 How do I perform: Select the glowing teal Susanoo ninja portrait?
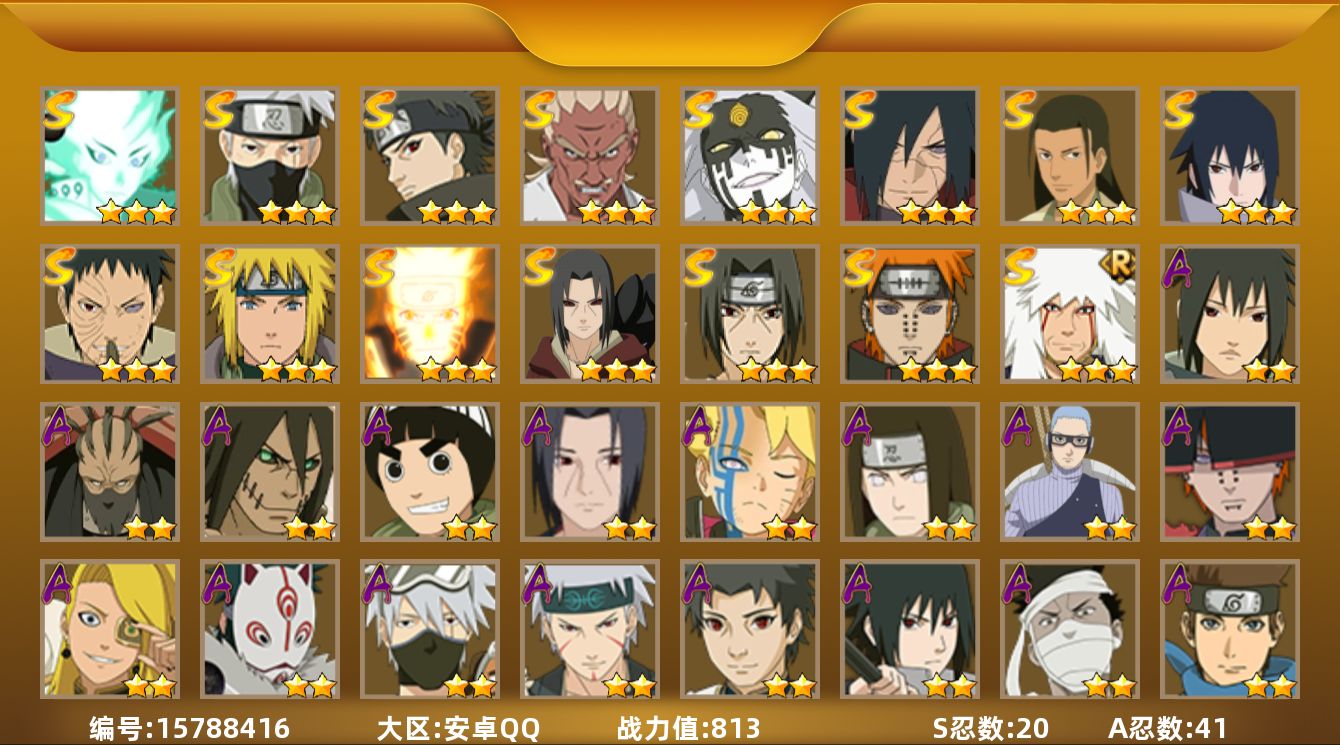[109, 156]
